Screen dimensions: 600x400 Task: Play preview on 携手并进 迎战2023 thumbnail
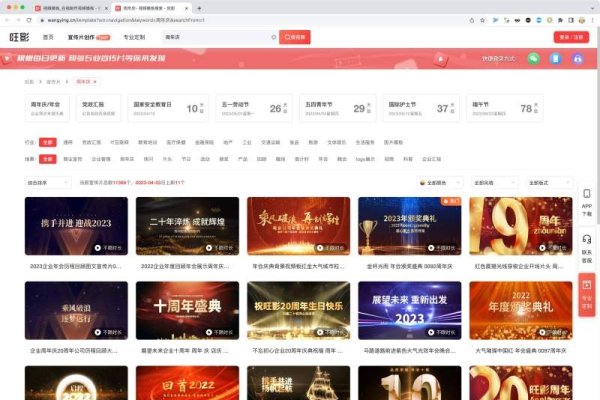[98, 248]
